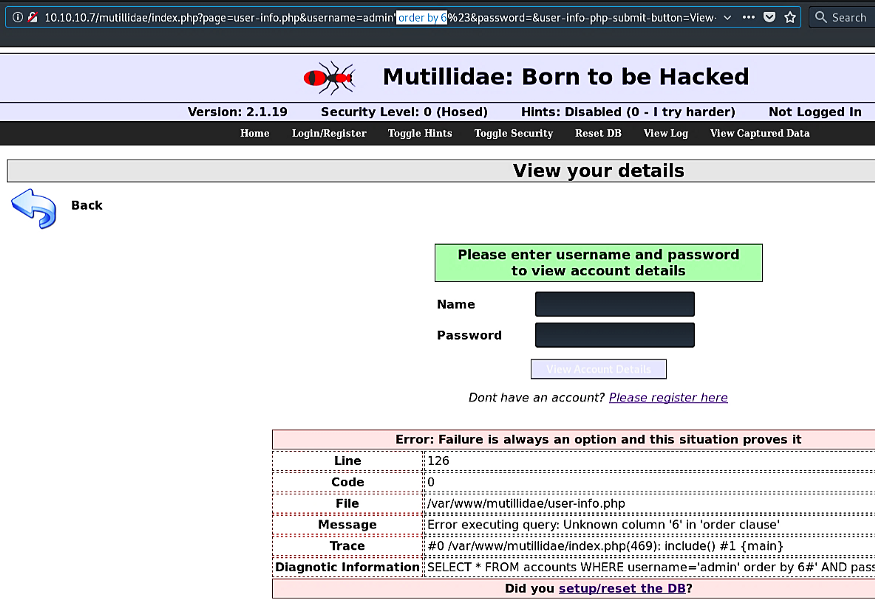
Task: Focus the Name input field
Action: (x=614, y=304)
